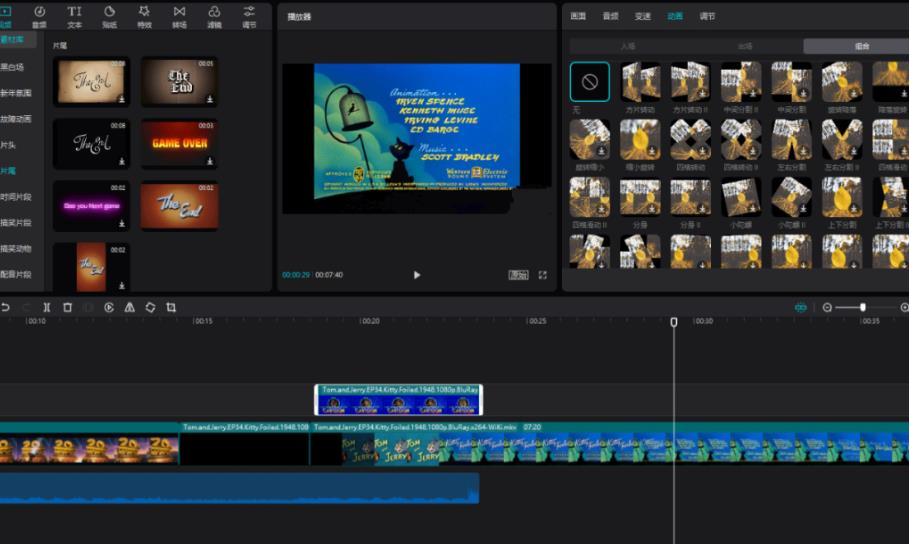Screen dimensions: 909x544
Task: Select the overlay Tom and Jerry clip on upper track
Action: [x=398, y=400]
